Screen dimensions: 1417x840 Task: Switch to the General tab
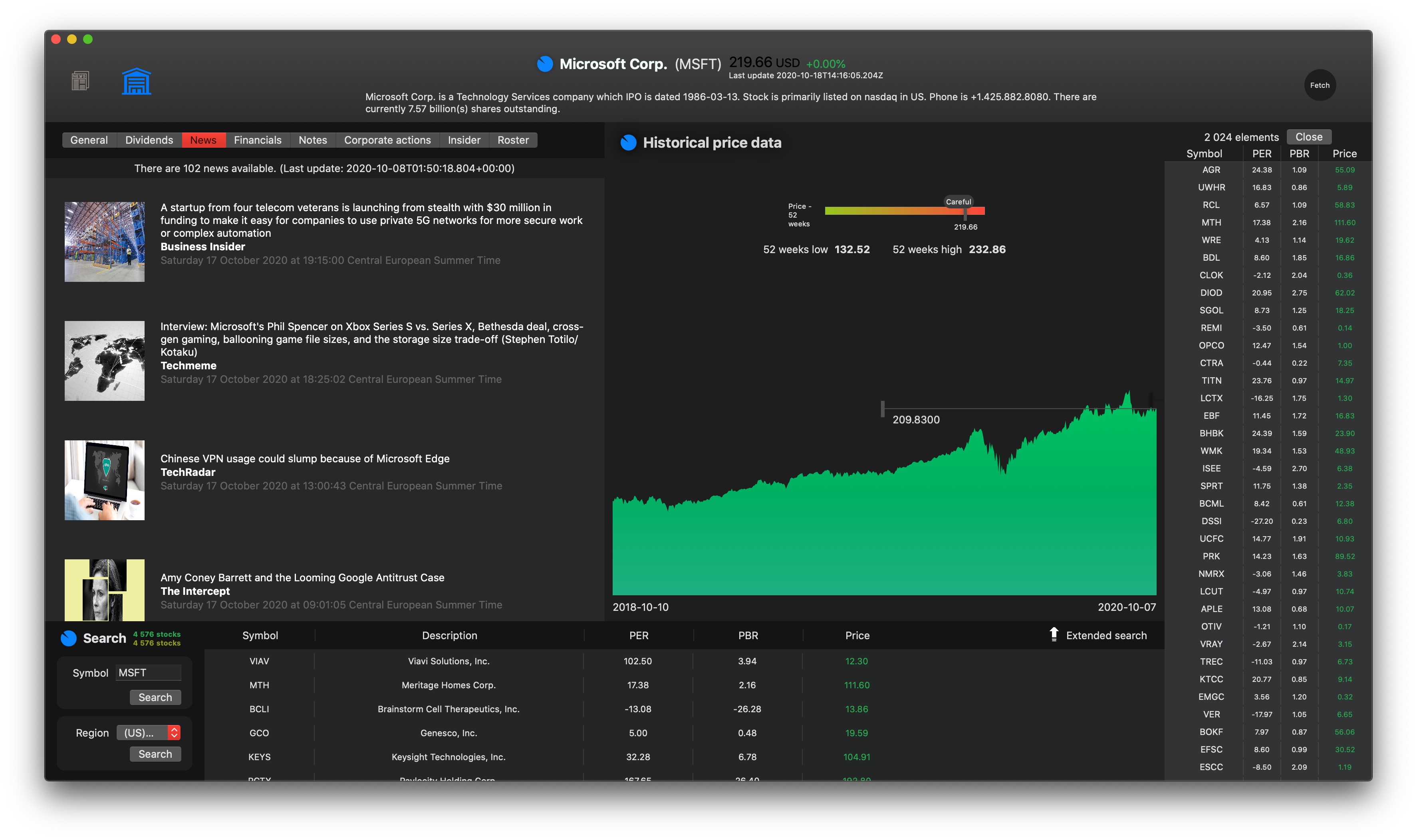pos(89,140)
